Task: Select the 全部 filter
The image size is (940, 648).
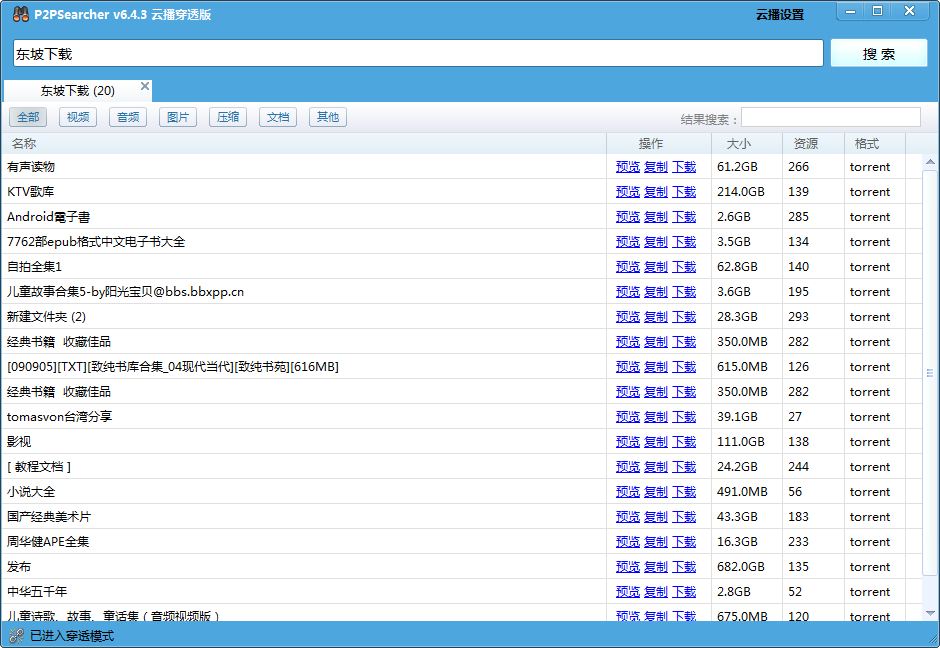Action: 28,117
